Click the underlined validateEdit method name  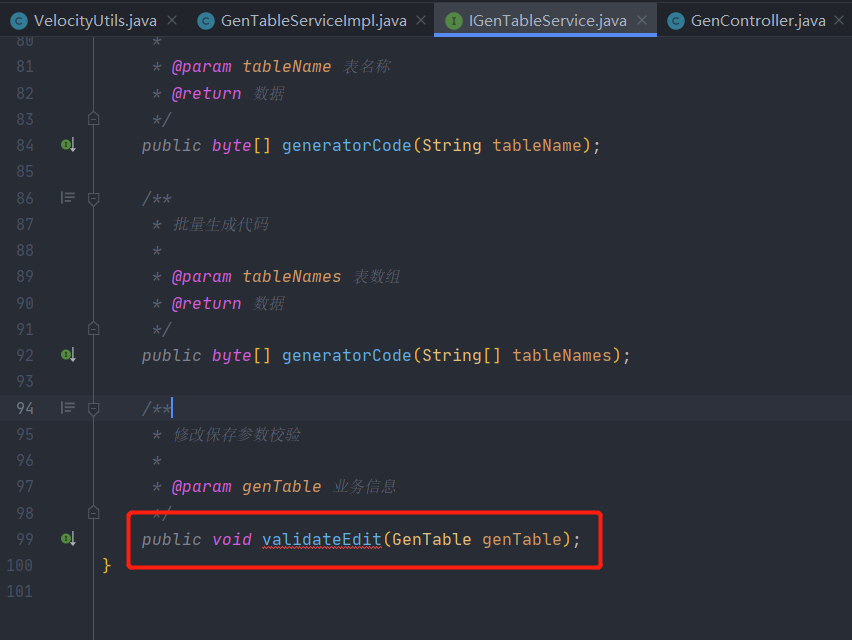(x=321, y=539)
